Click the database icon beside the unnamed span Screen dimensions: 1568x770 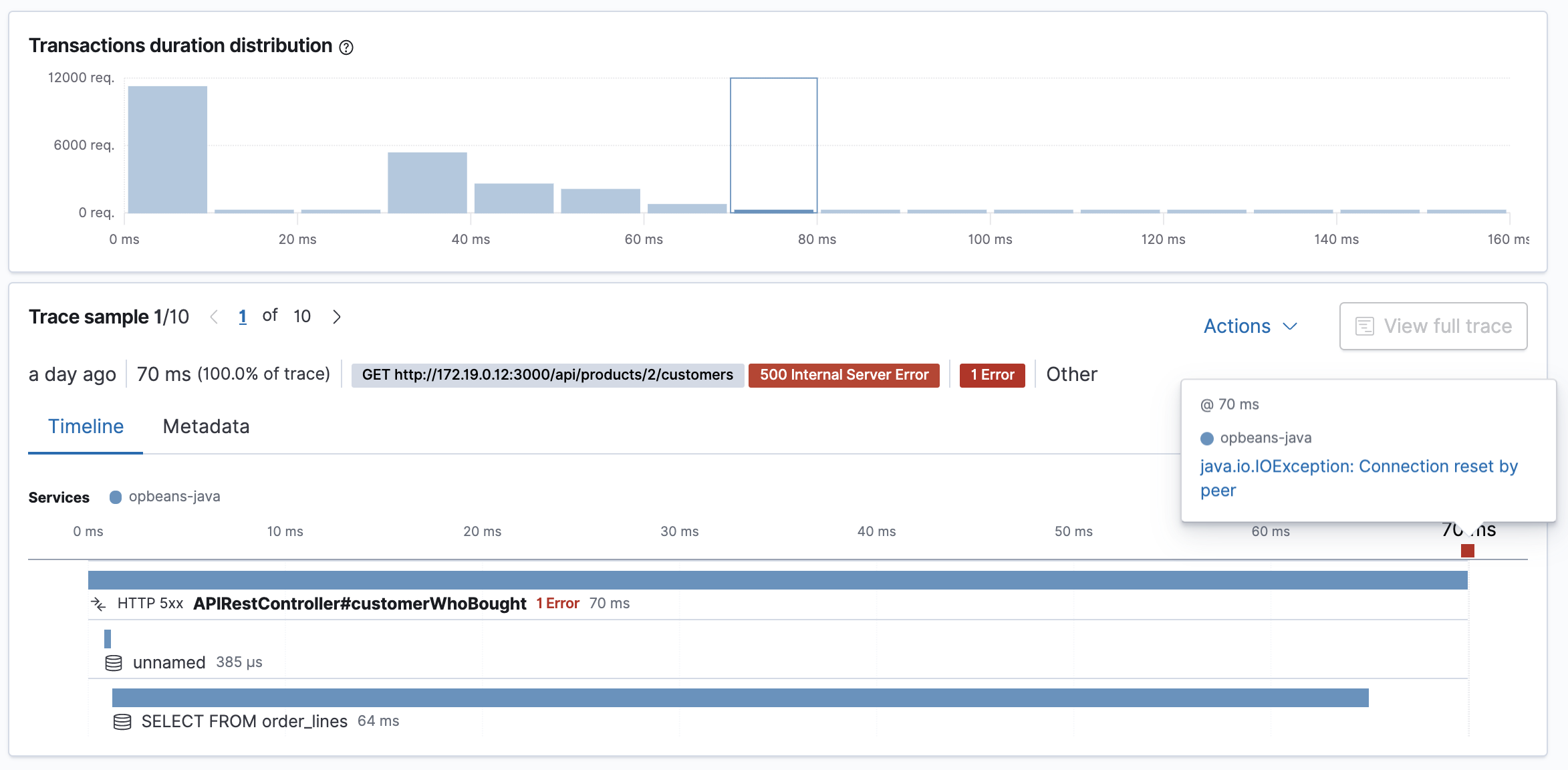(x=114, y=662)
